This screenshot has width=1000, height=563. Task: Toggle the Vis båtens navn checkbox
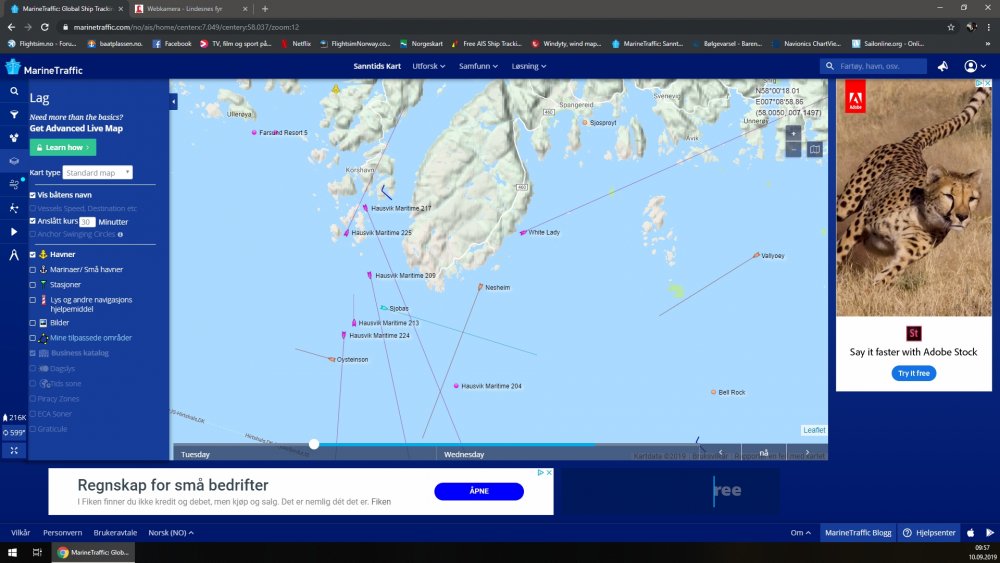coord(33,195)
